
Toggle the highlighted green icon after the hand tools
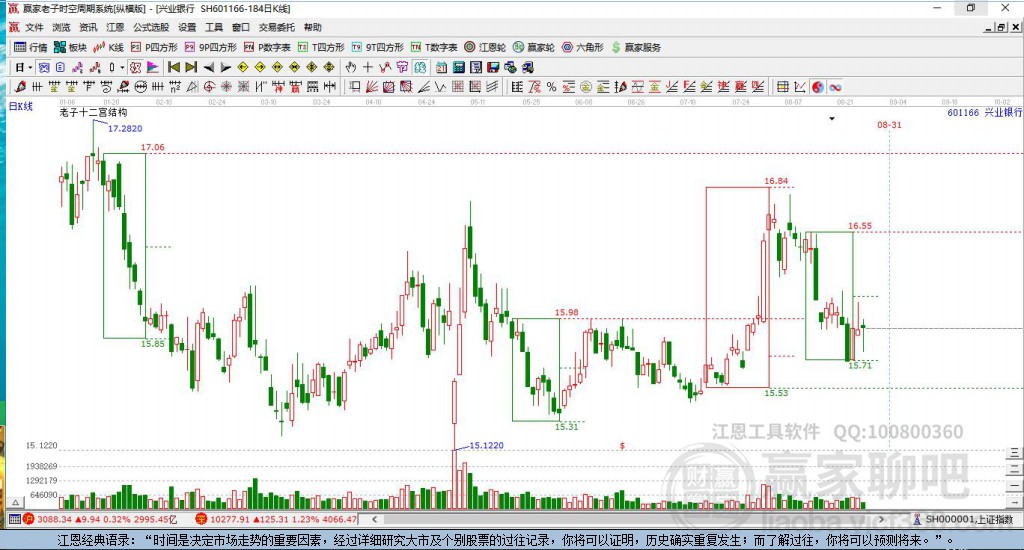point(420,67)
